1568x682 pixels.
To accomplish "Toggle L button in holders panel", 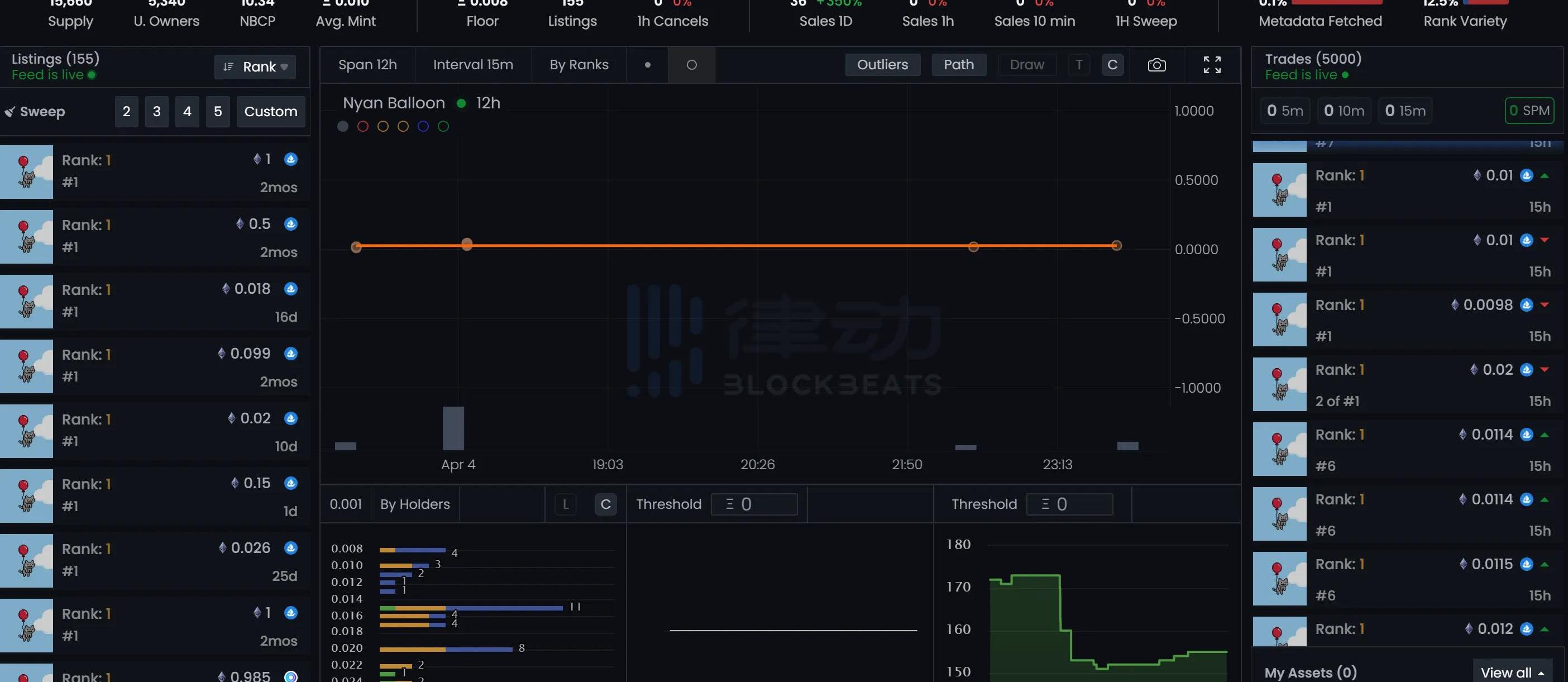I will tap(566, 504).
